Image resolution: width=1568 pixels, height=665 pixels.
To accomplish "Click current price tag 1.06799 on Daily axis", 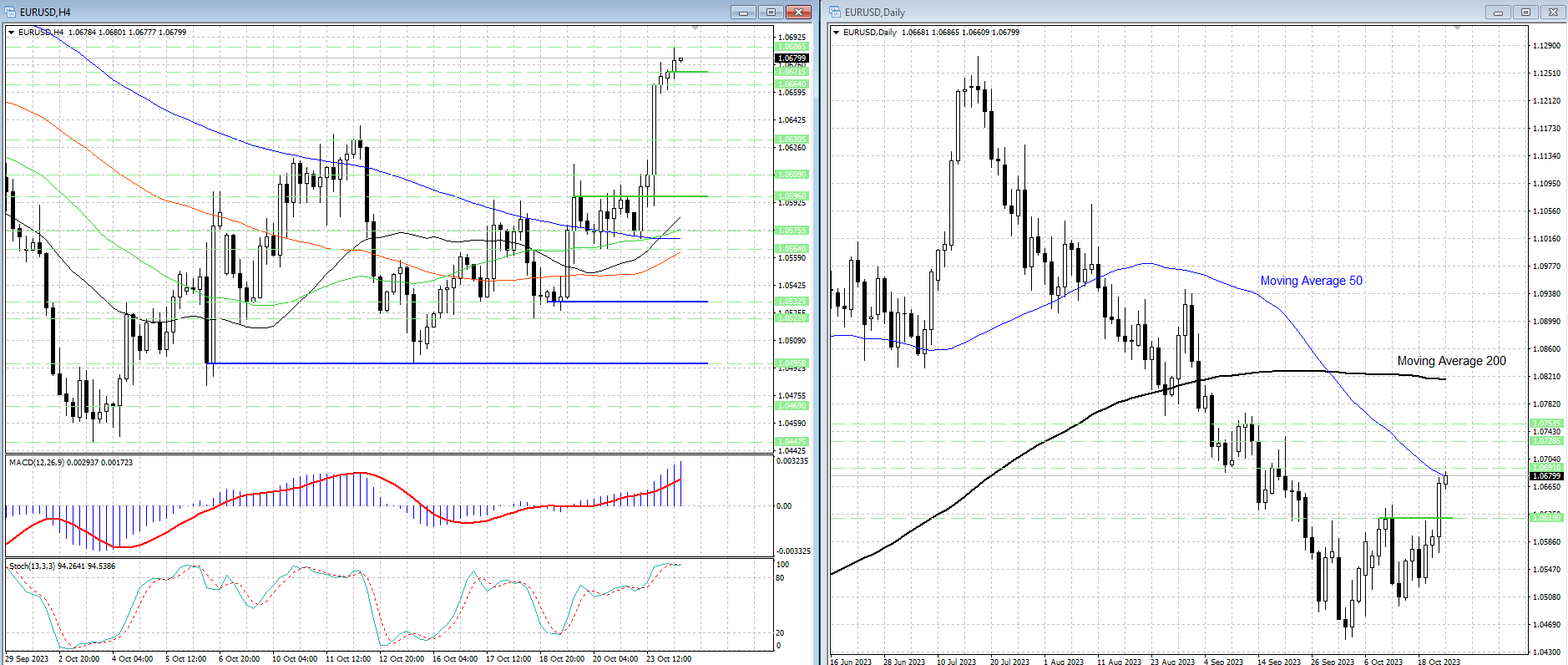I will point(1546,476).
